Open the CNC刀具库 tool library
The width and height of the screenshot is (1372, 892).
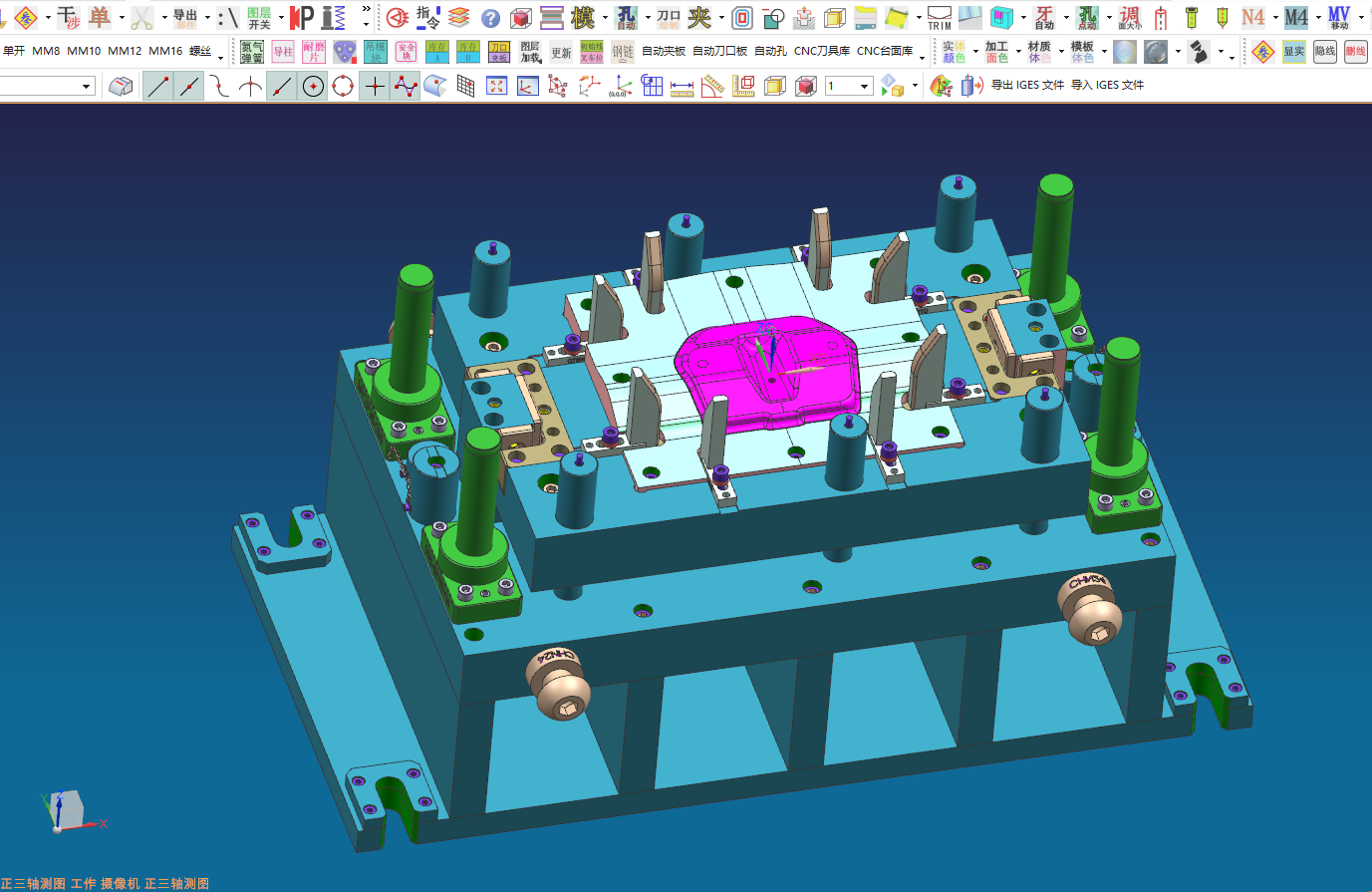point(822,52)
